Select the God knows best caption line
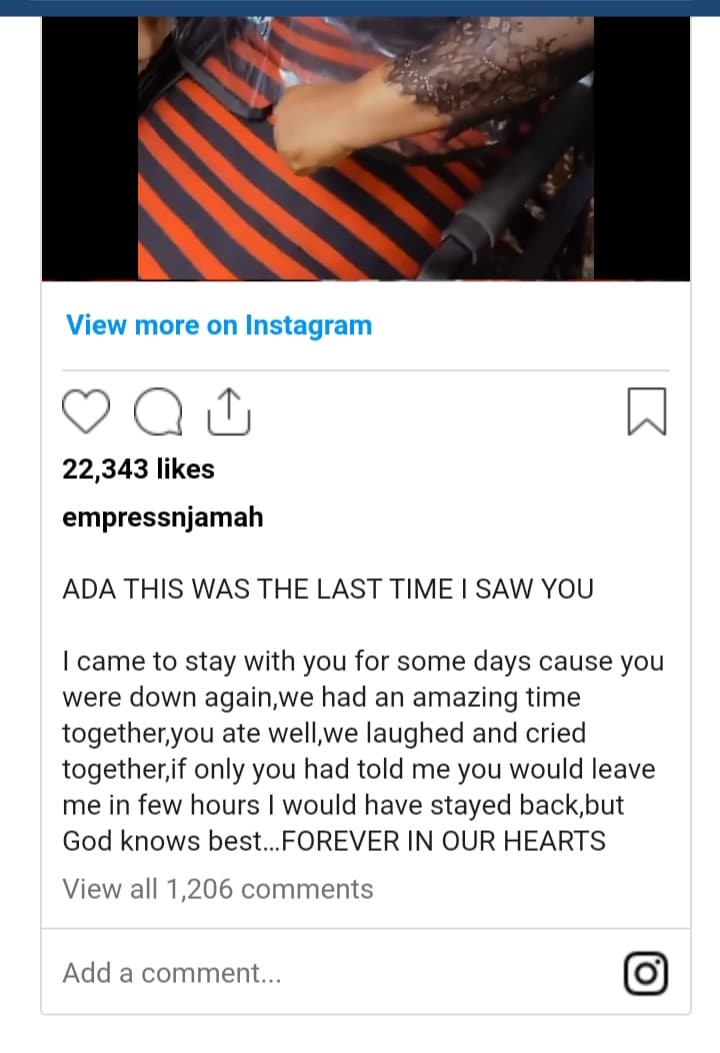 click(334, 841)
